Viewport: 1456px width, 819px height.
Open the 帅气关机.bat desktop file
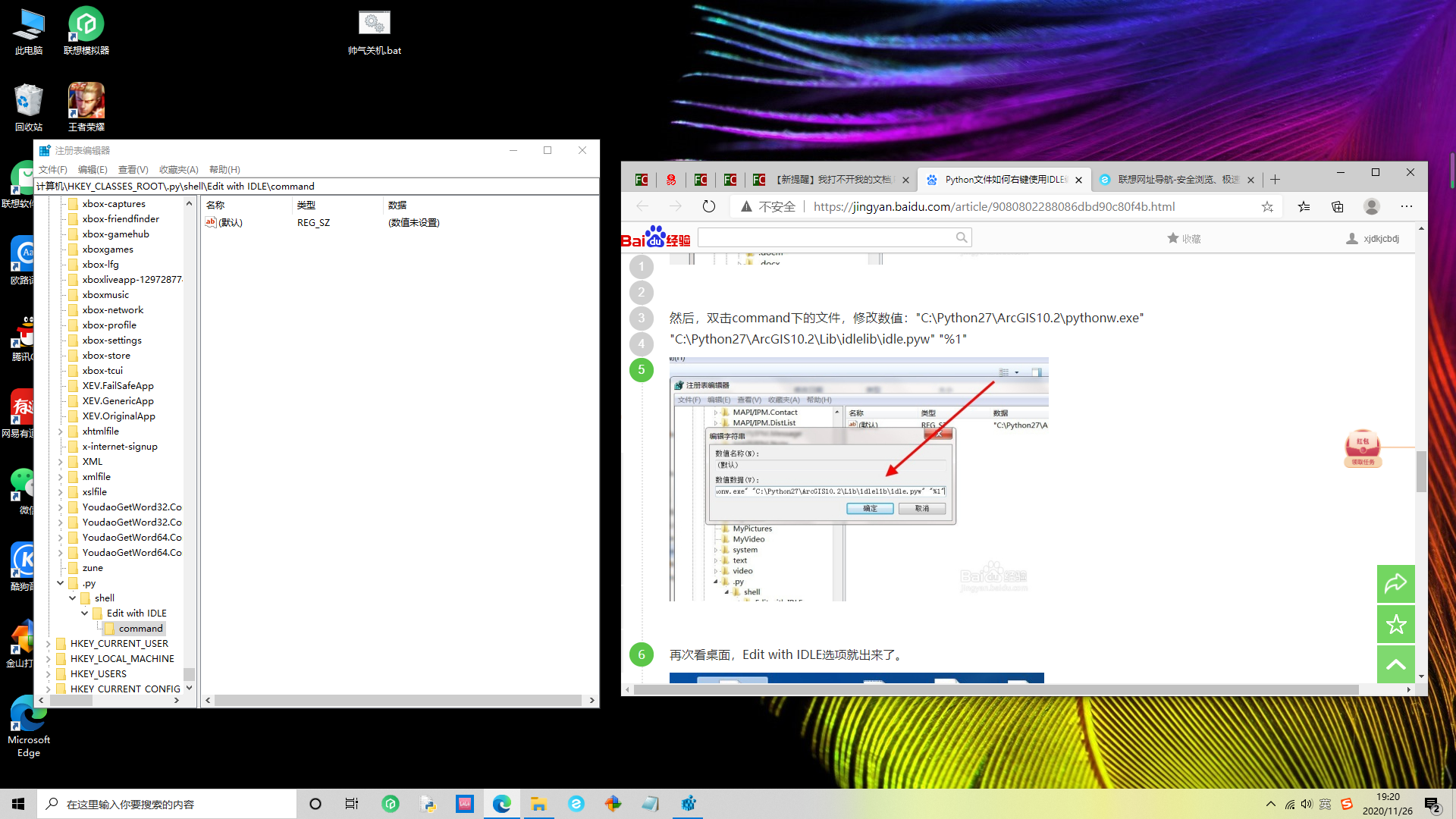point(375,32)
